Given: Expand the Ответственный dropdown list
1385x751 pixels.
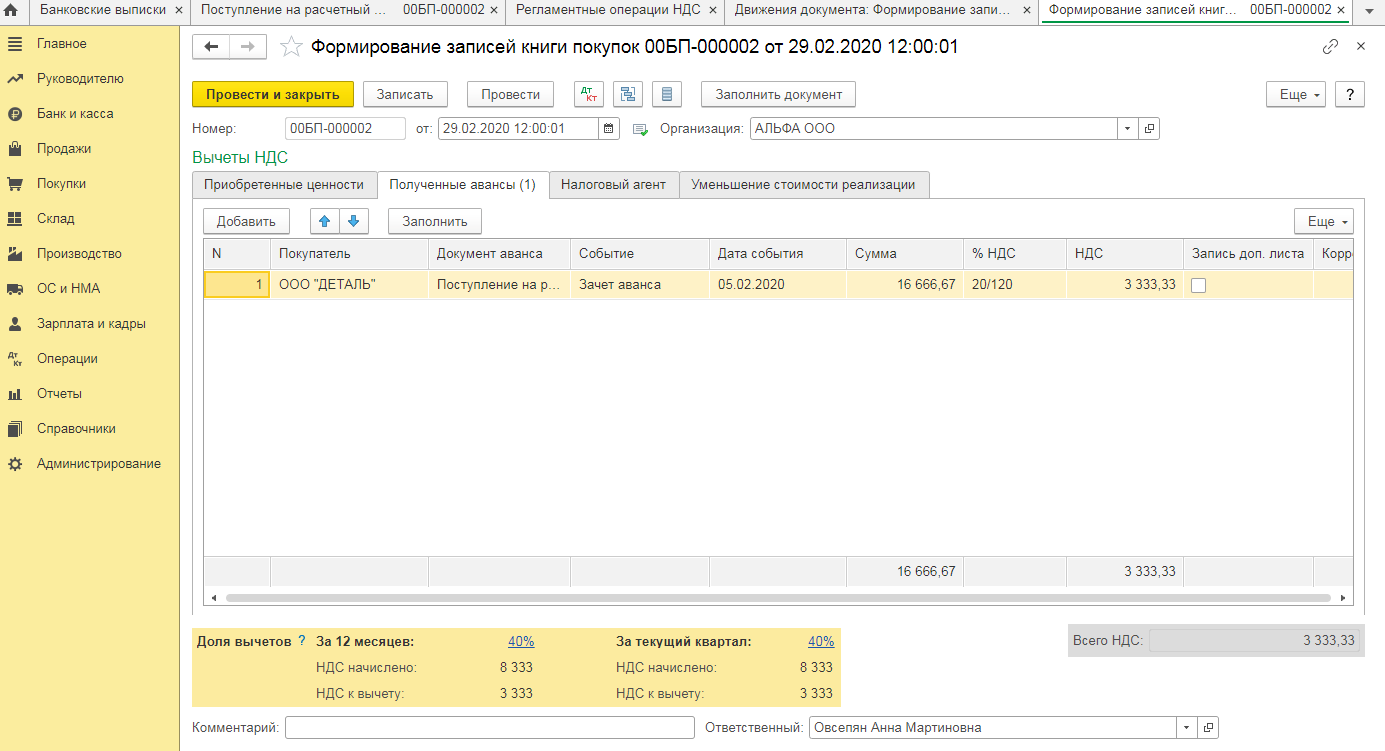Looking at the screenshot, I should (x=1187, y=728).
